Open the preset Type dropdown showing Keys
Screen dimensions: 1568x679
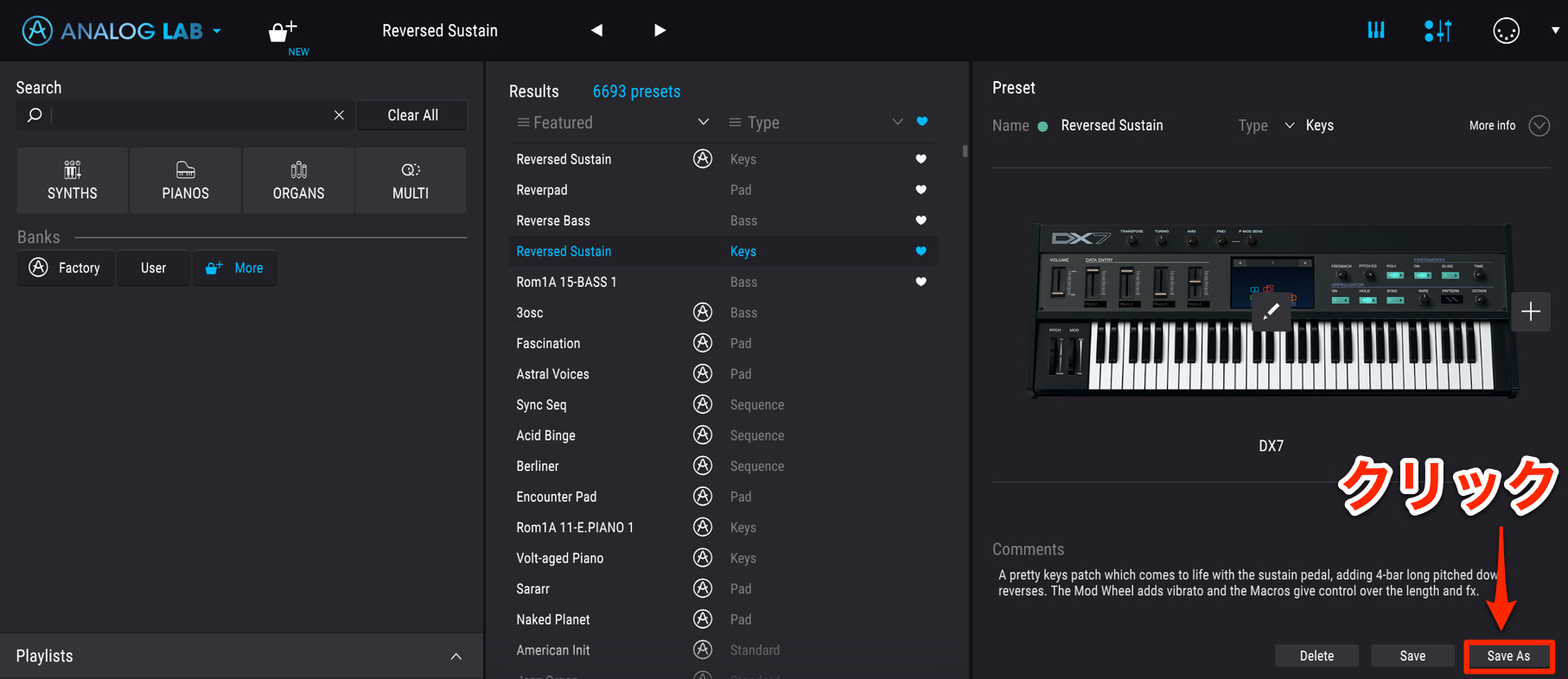coord(1309,125)
